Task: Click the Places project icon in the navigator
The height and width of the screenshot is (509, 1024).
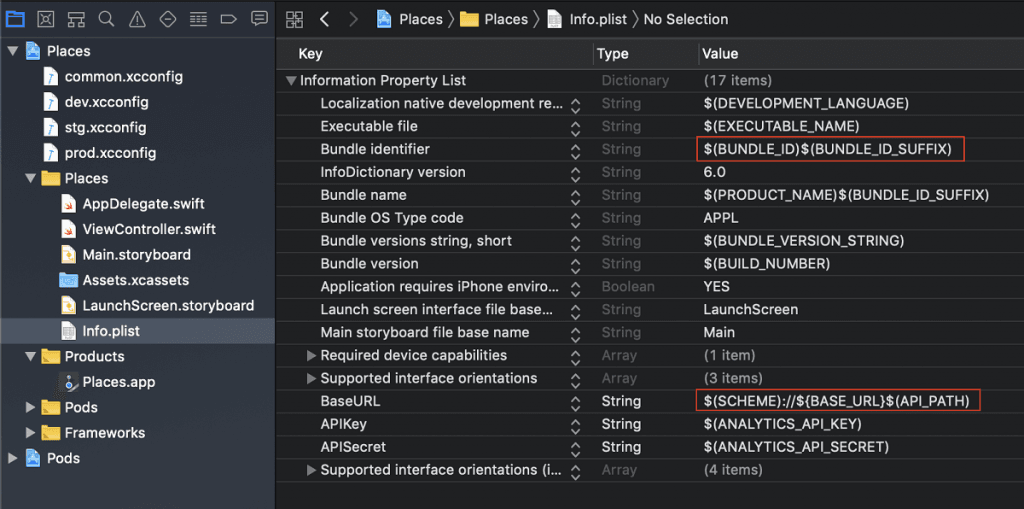Action: coord(33,51)
